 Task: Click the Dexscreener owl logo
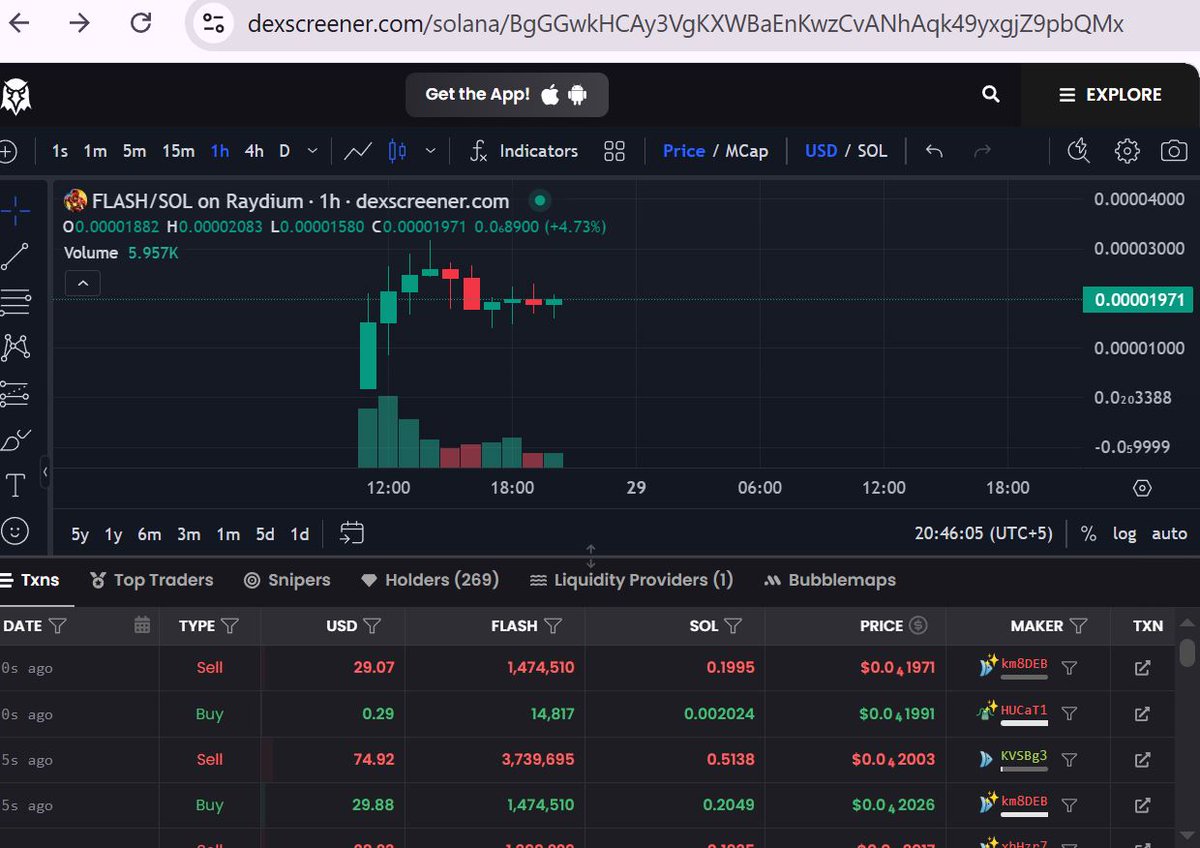[x=16, y=96]
